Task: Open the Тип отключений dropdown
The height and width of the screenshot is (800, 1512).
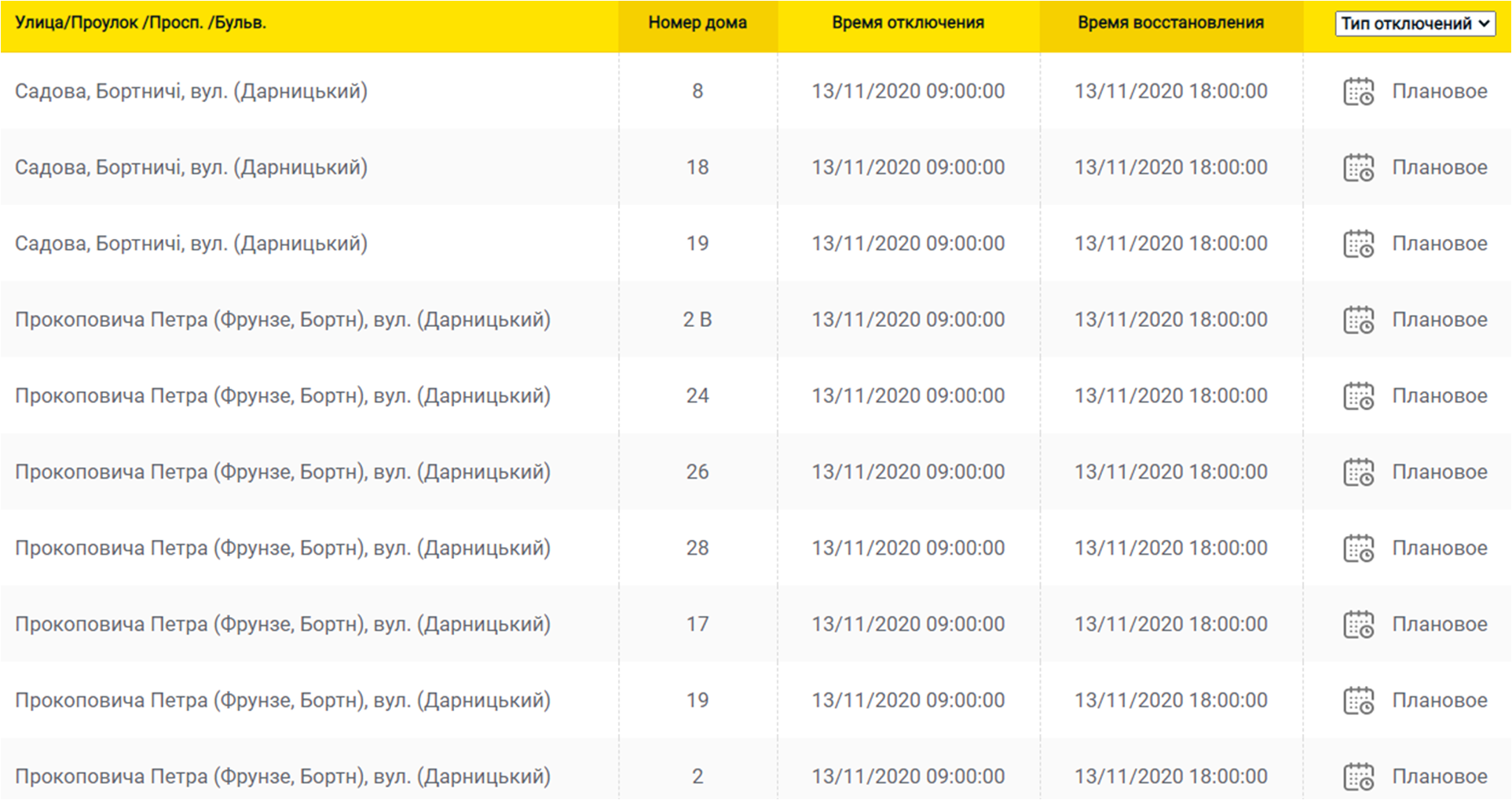Action: 1415,24
